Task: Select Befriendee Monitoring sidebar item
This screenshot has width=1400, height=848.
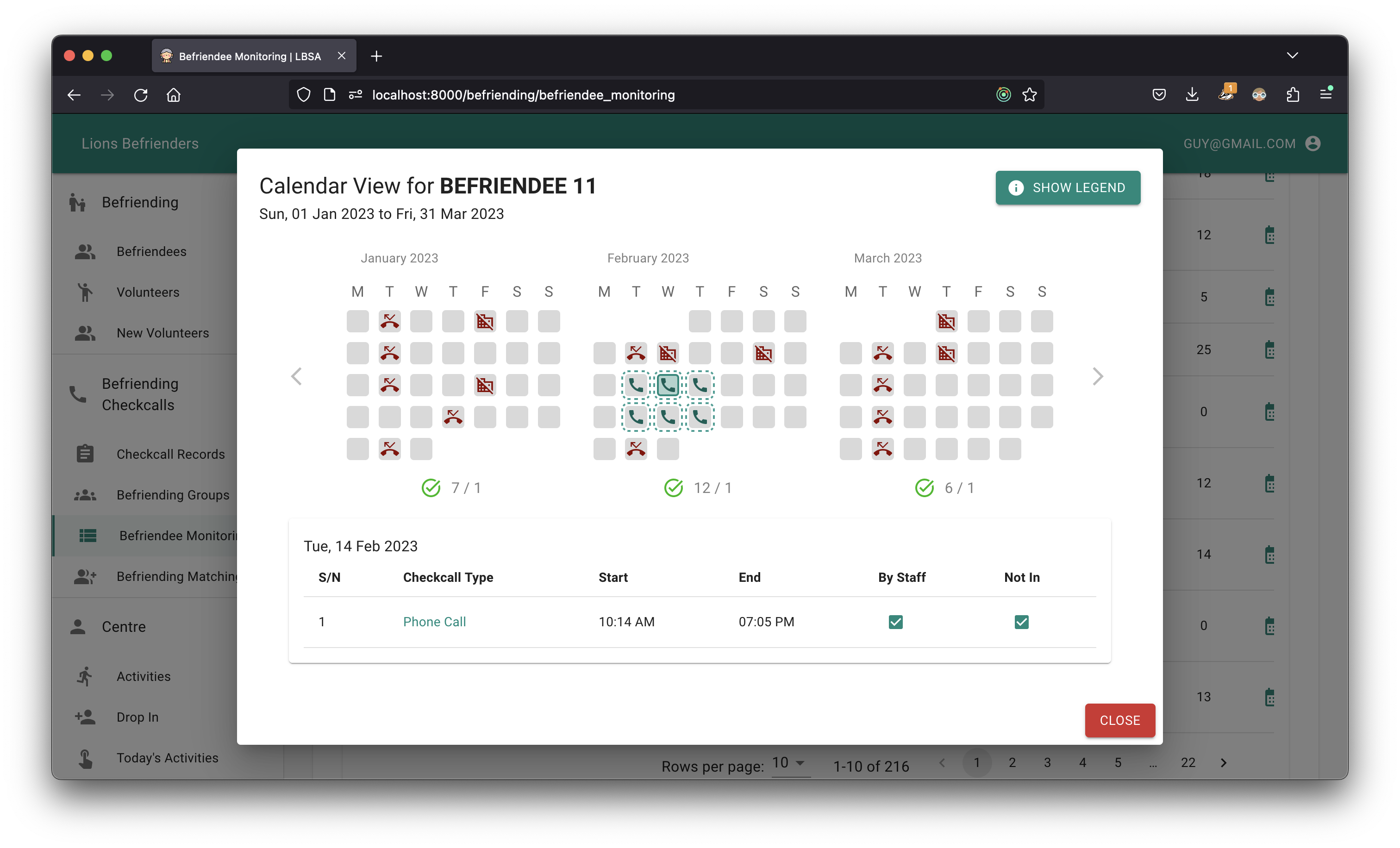Action: tap(145, 536)
